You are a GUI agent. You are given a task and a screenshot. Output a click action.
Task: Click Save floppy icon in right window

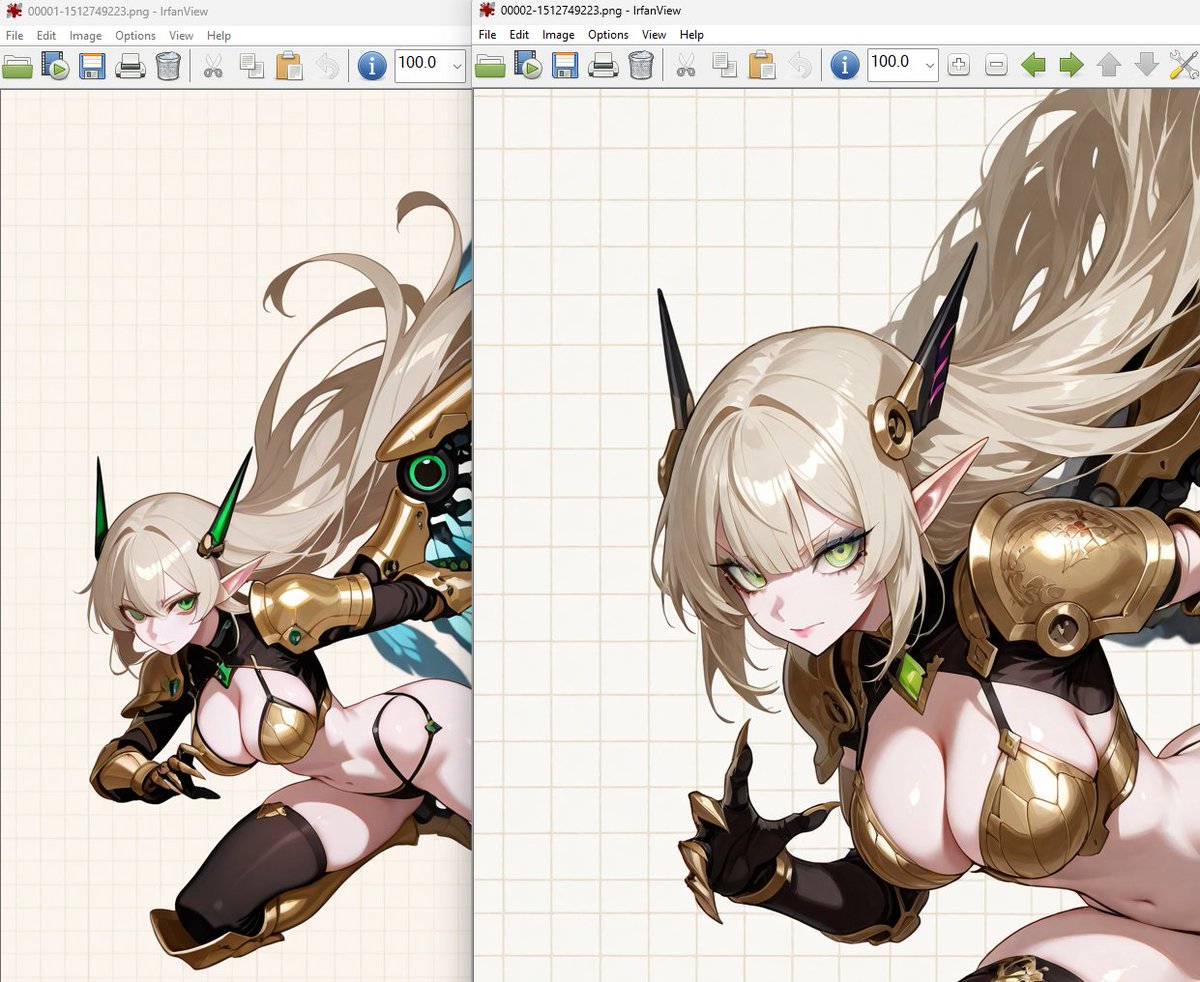pyautogui.click(x=565, y=66)
